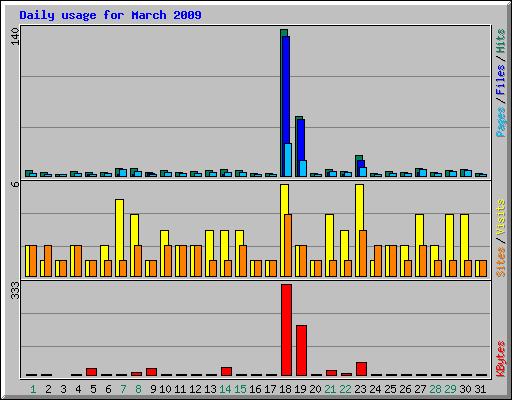Click the red KBytes bar for day 18

(286, 330)
